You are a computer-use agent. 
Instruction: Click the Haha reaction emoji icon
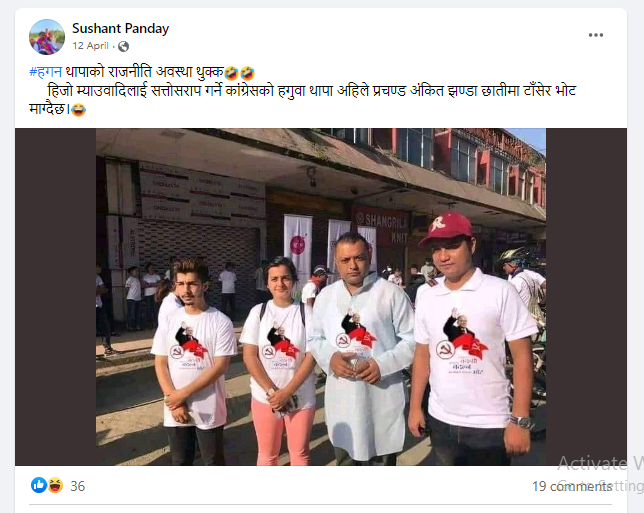pos(55,485)
